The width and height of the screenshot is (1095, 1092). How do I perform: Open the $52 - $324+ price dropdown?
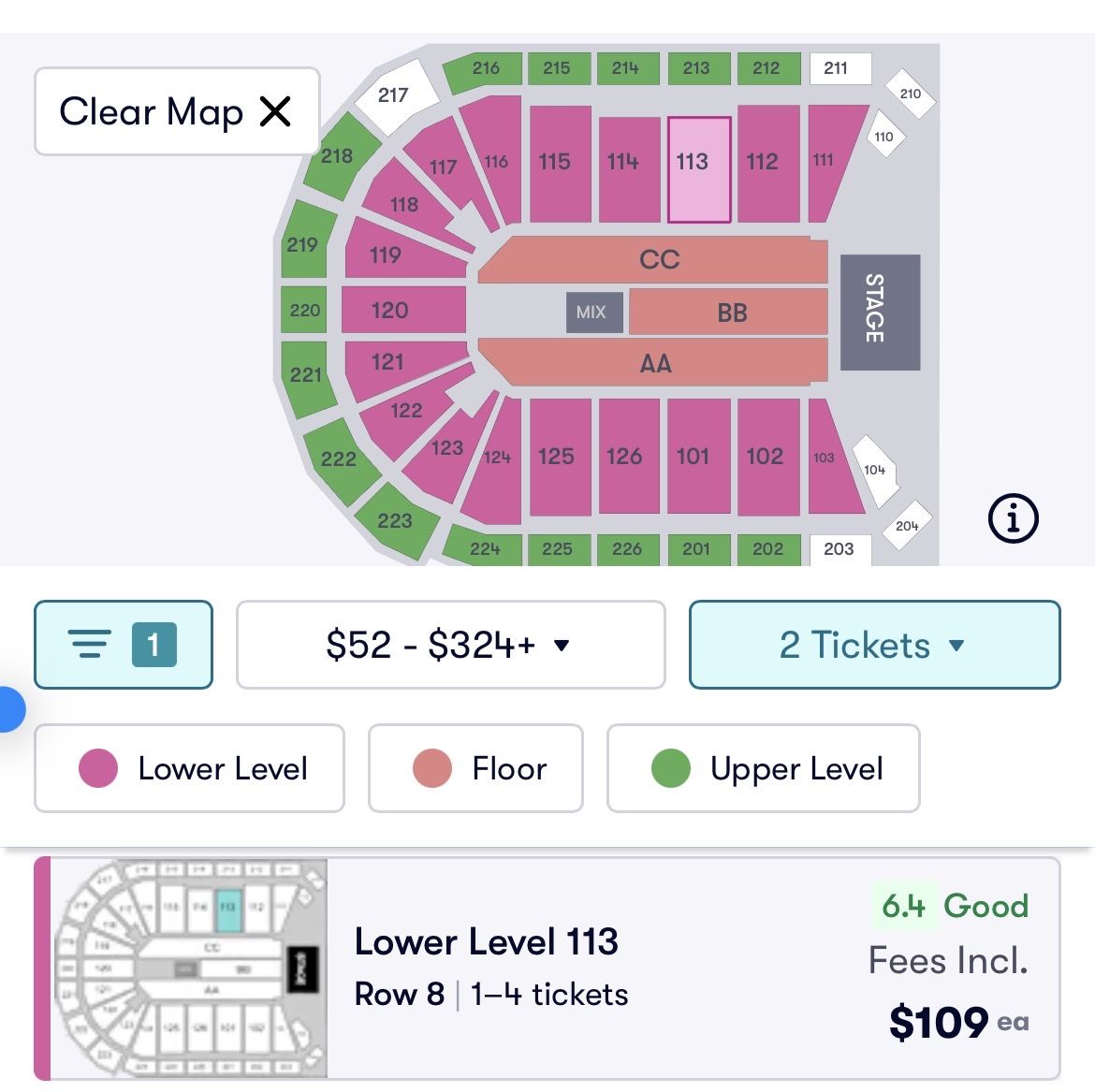pos(450,645)
